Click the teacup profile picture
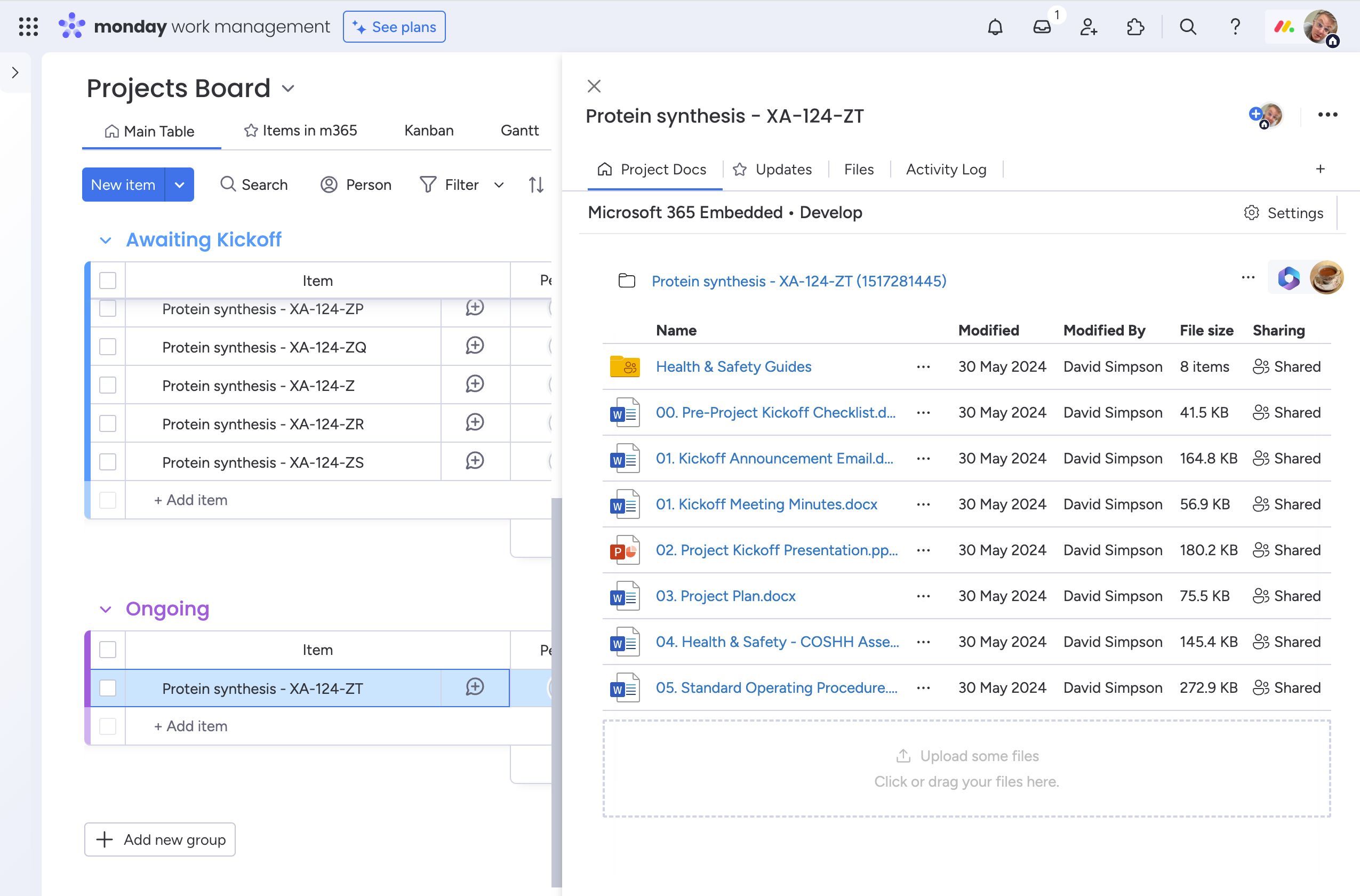The height and width of the screenshot is (896, 1360). [1326, 278]
